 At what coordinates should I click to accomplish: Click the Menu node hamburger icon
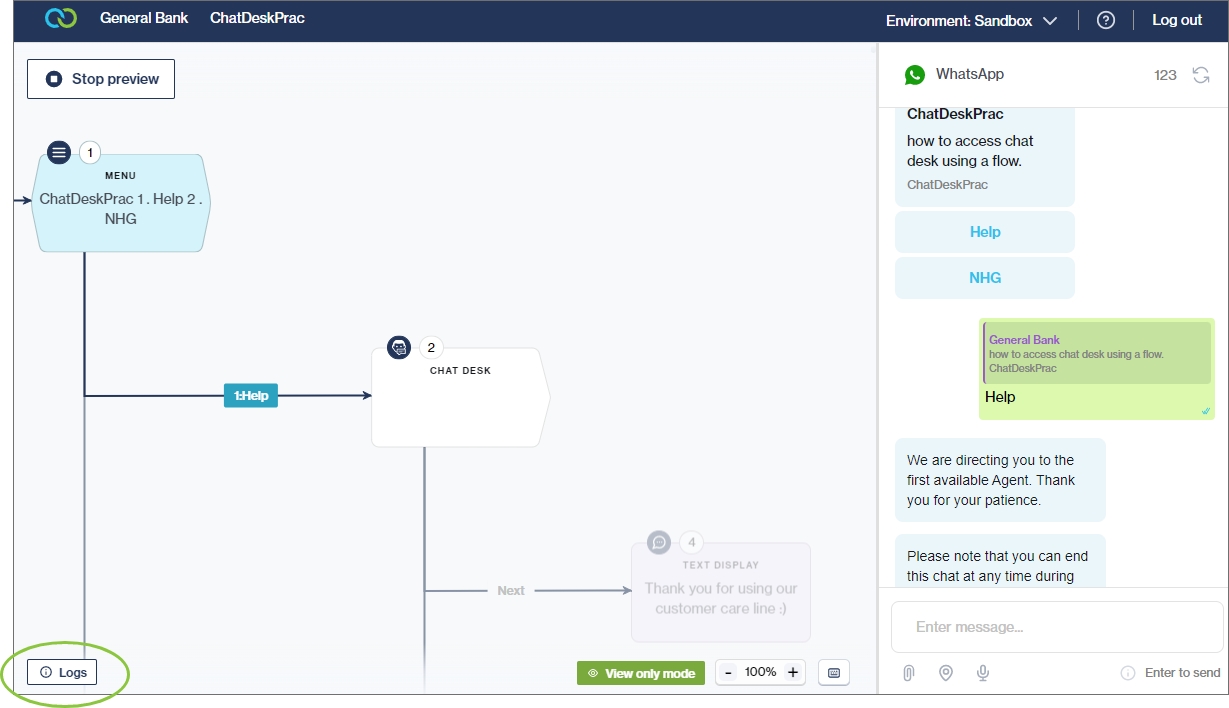click(x=59, y=153)
